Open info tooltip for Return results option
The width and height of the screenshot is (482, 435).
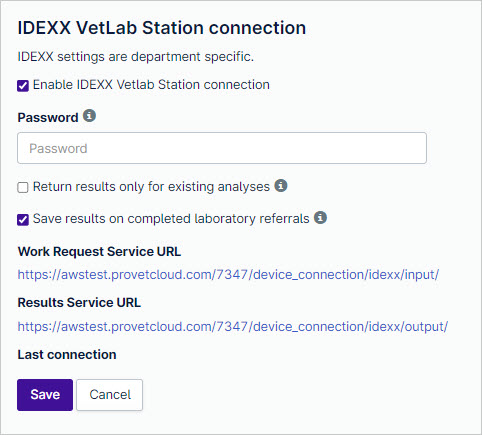point(281,185)
